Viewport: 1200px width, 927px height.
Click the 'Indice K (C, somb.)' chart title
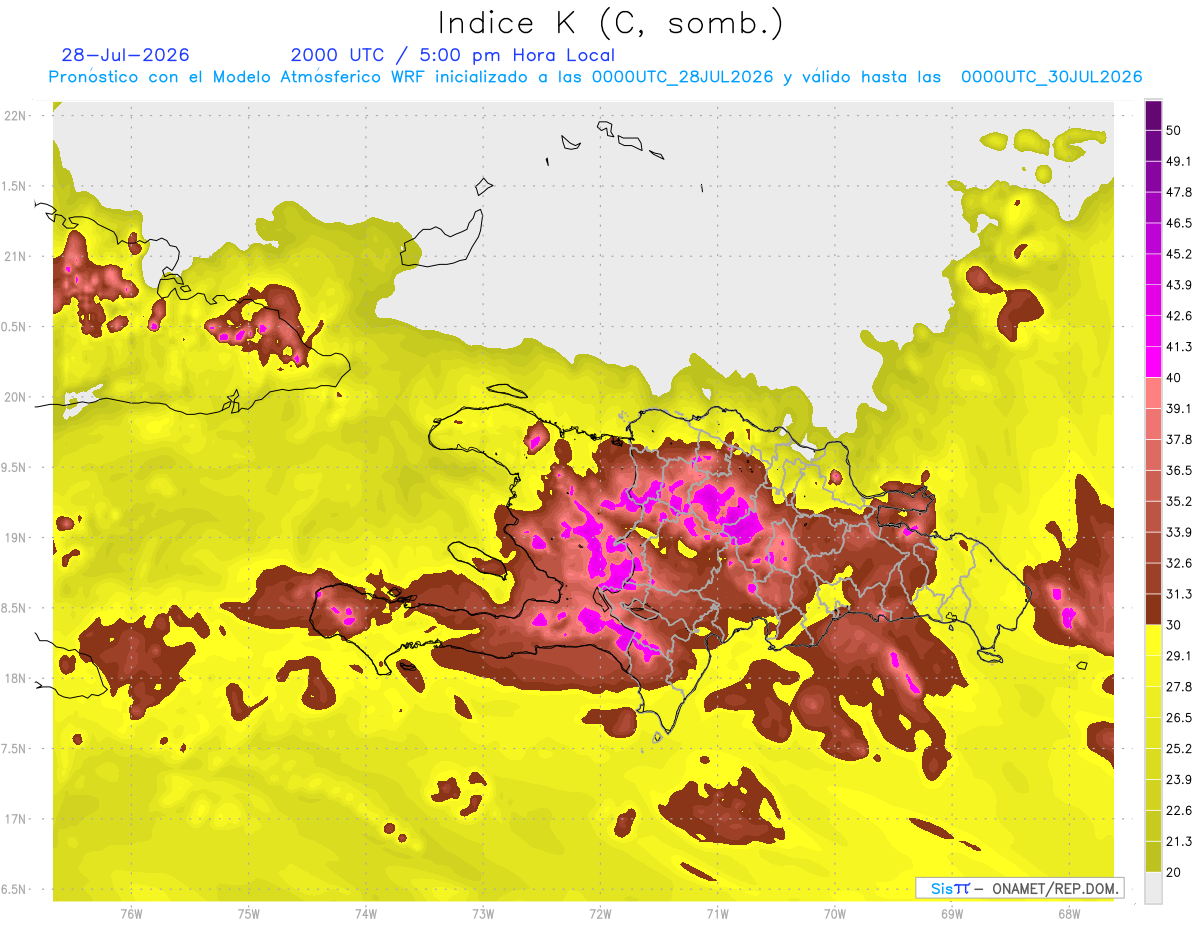tap(610, 23)
